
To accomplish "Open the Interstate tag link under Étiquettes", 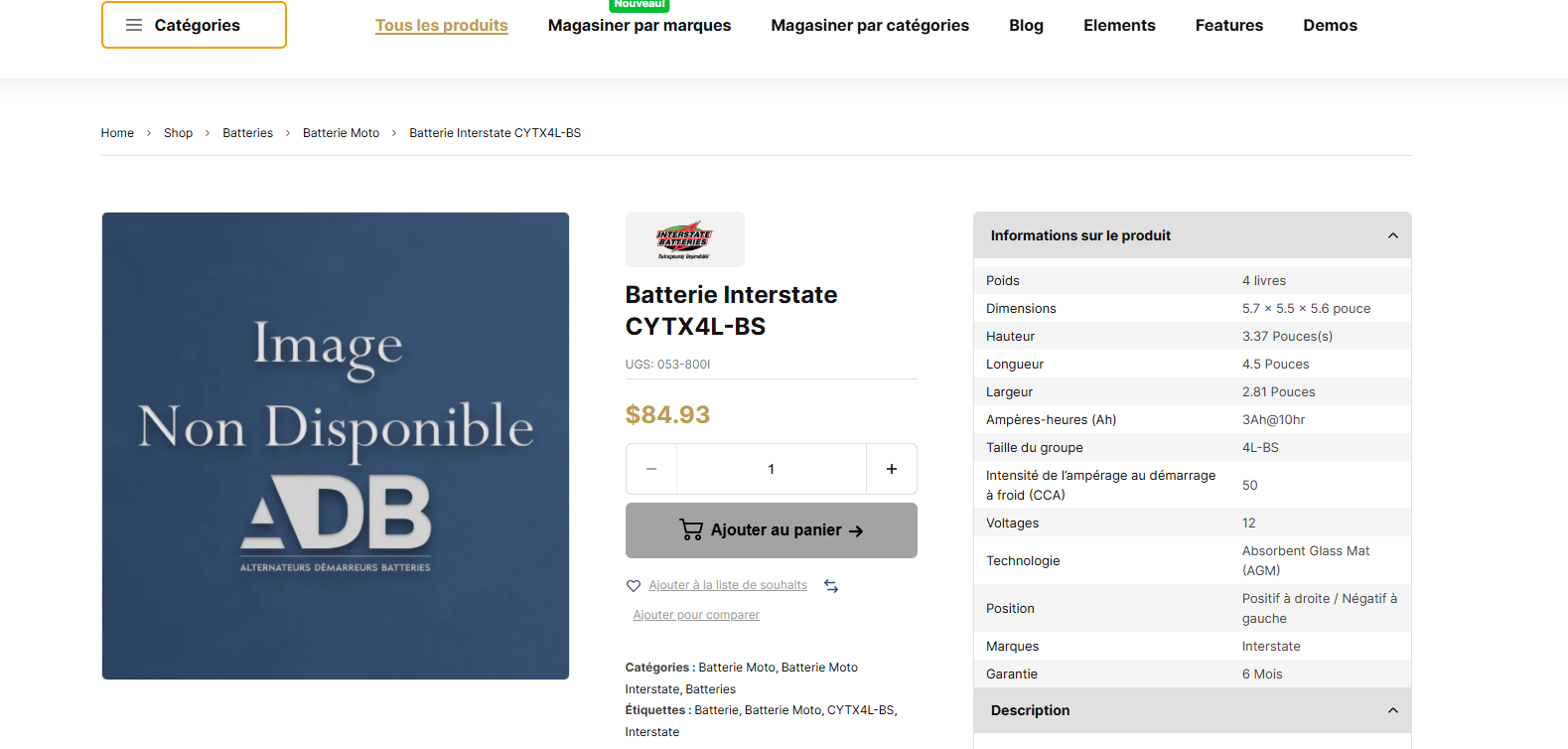I will pos(652,732).
